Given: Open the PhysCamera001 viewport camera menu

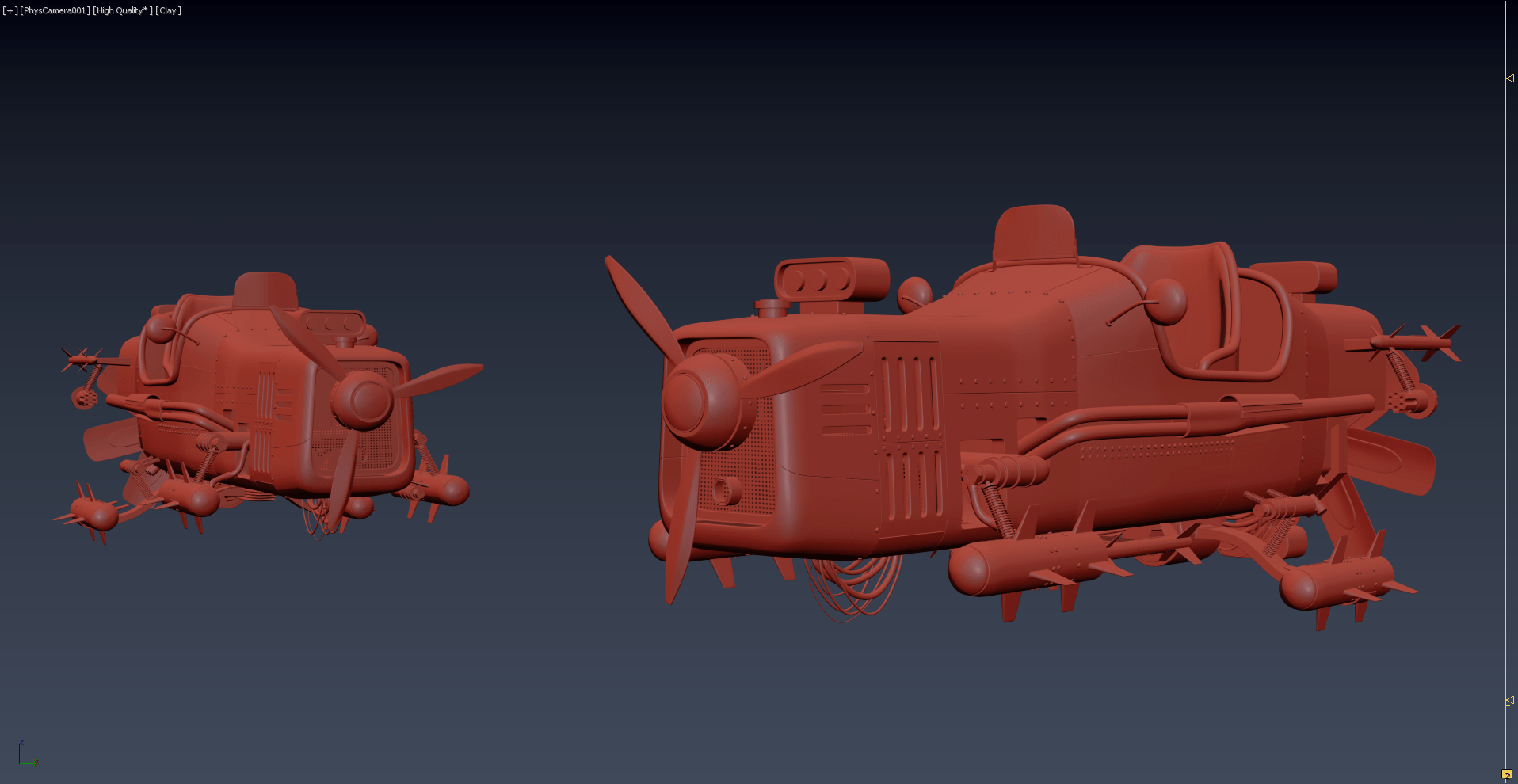Looking at the screenshot, I should [55, 10].
